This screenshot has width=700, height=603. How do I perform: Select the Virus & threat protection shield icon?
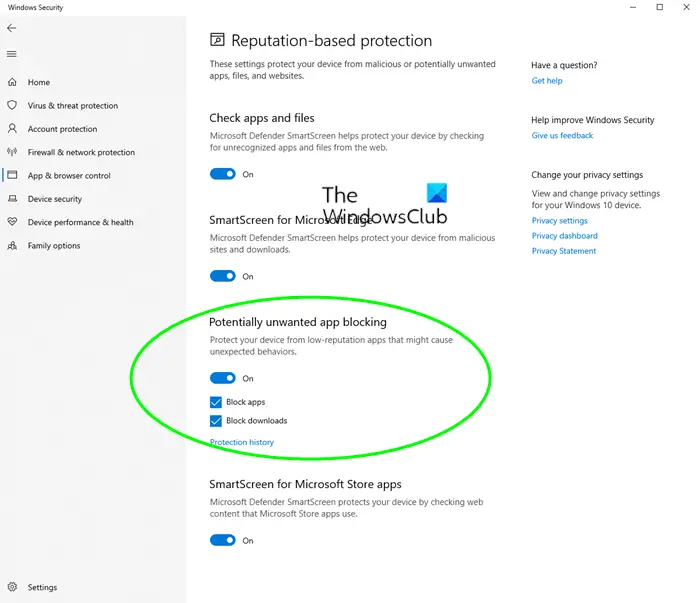click(12, 105)
